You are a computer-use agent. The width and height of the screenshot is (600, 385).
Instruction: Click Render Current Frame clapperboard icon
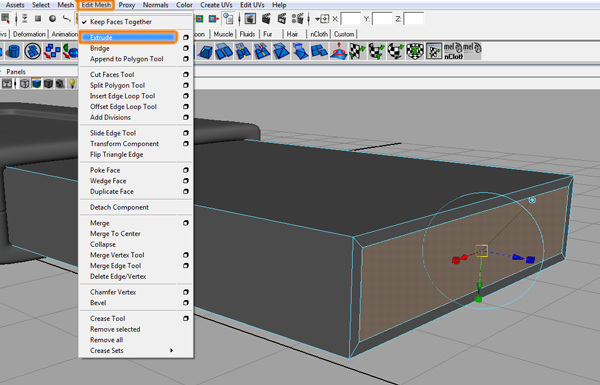[x=266, y=18]
